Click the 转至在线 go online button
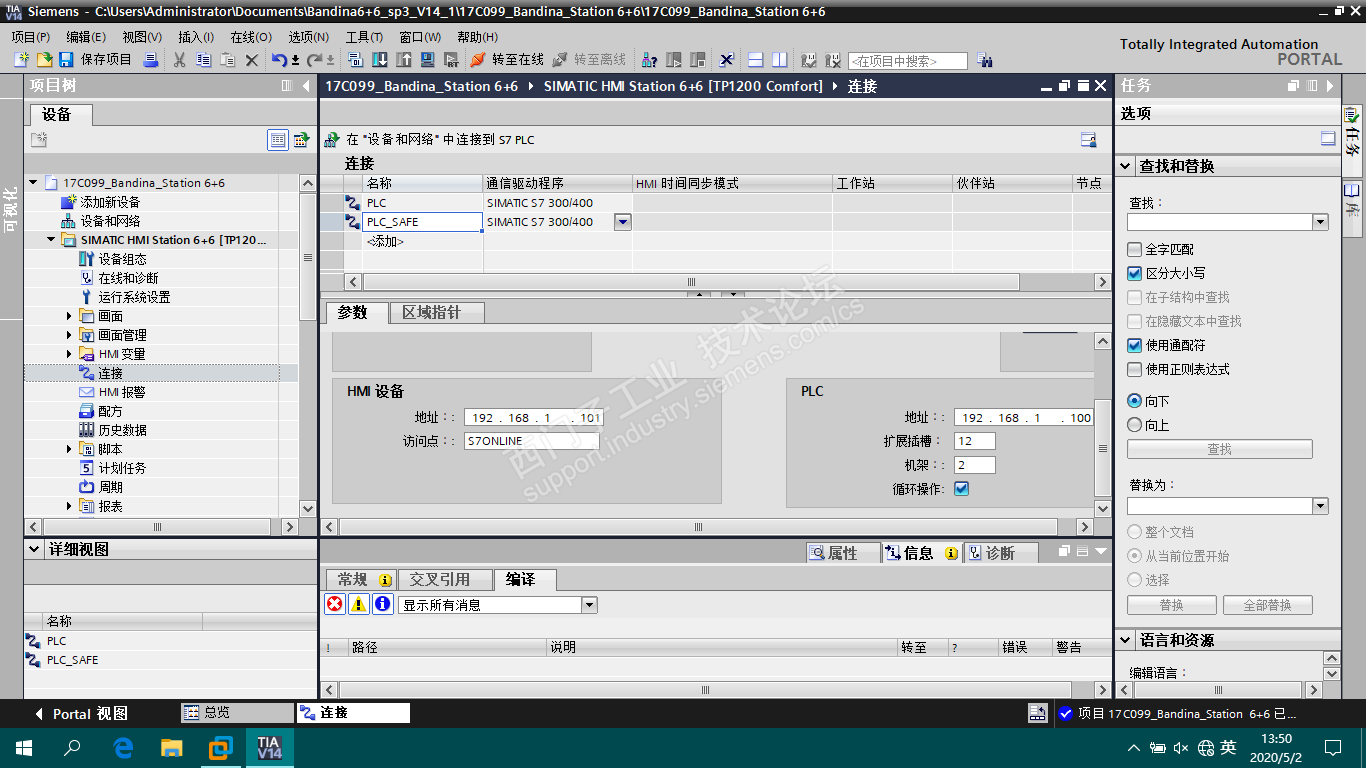The image size is (1366, 768). coord(507,60)
